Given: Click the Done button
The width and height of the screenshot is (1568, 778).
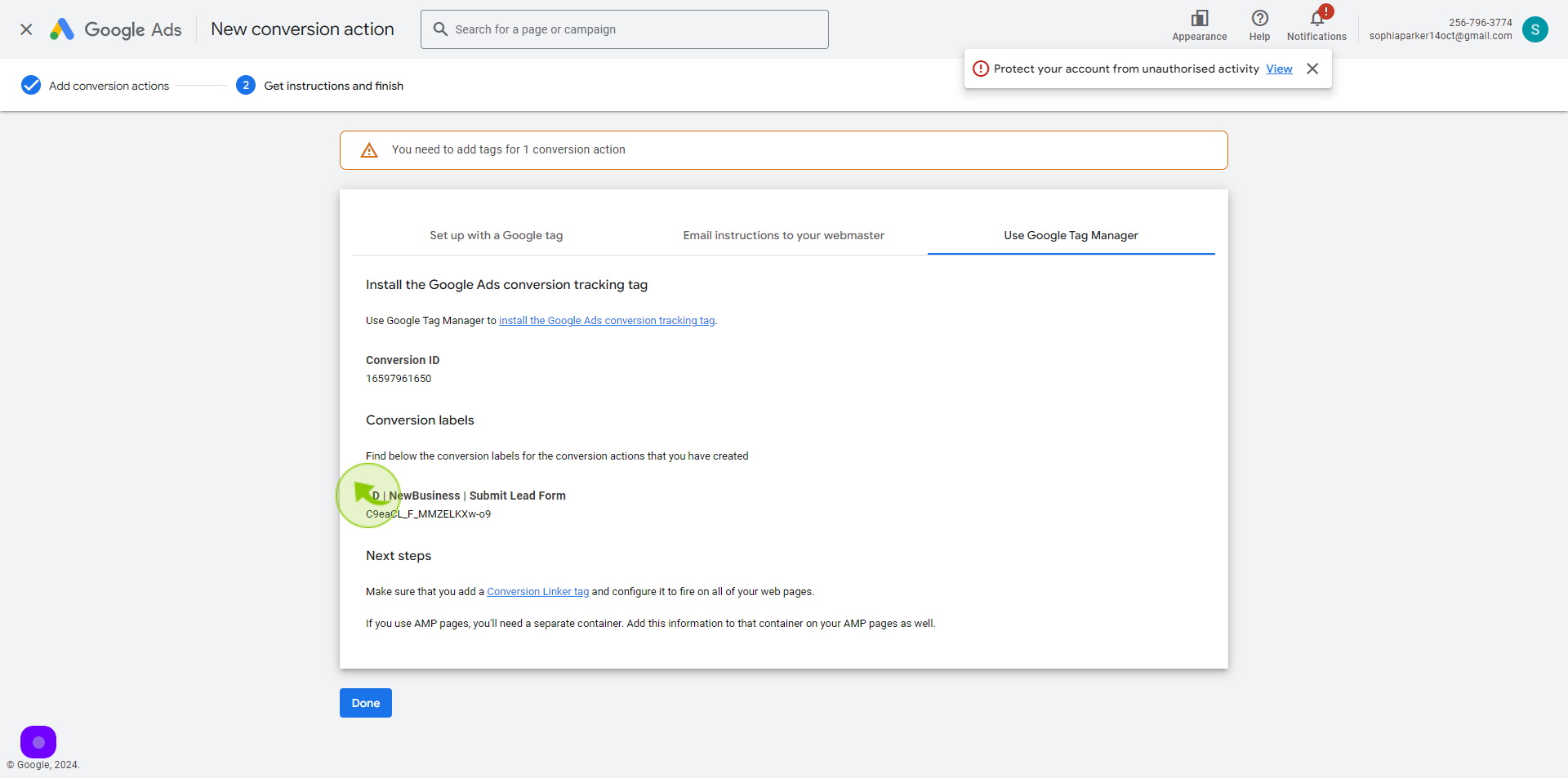Looking at the screenshot, I should (x=366, y=703).
